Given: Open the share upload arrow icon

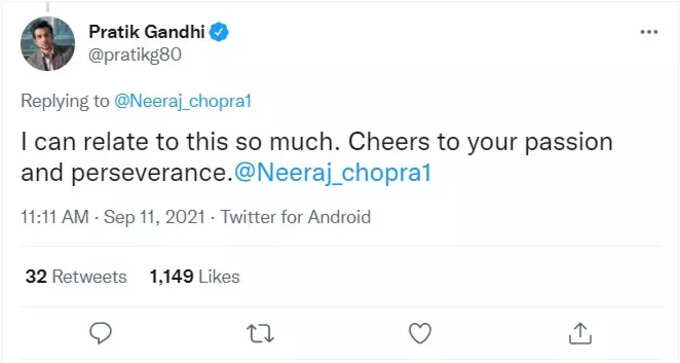Looking at the screenshot, I should point(580,333).
